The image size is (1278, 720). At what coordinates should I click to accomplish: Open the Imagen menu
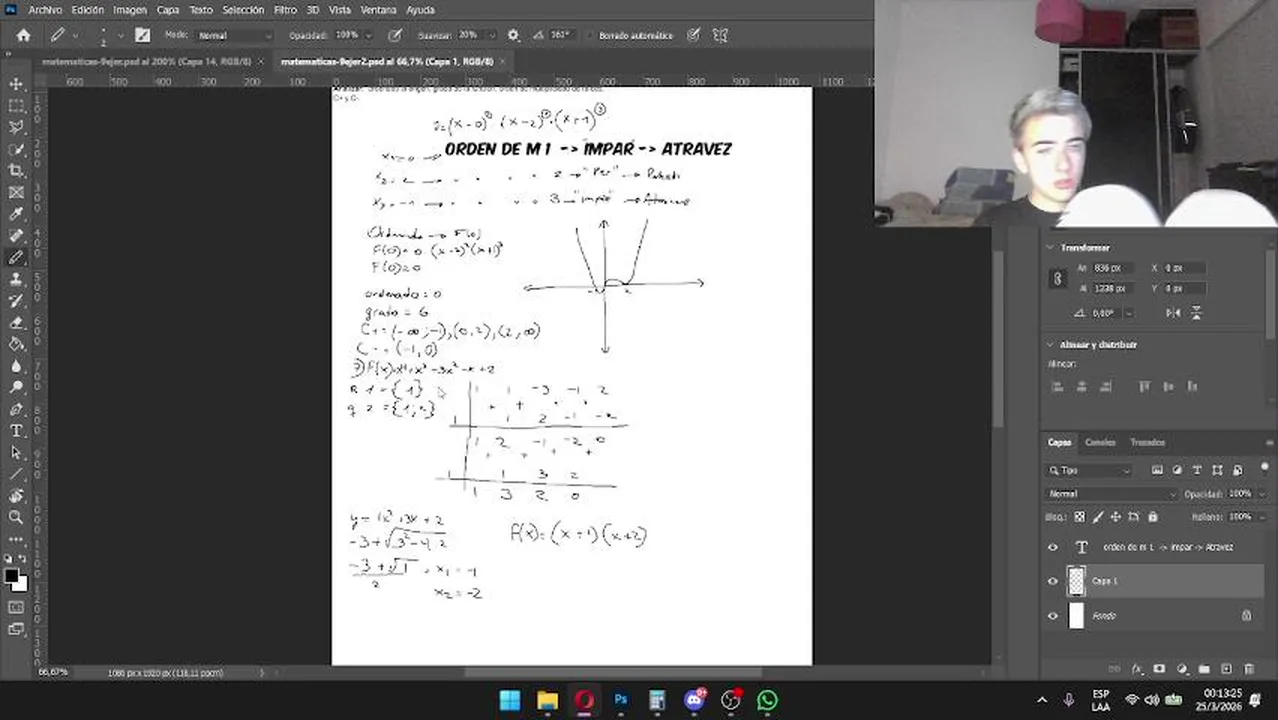[x=129, y=9]
